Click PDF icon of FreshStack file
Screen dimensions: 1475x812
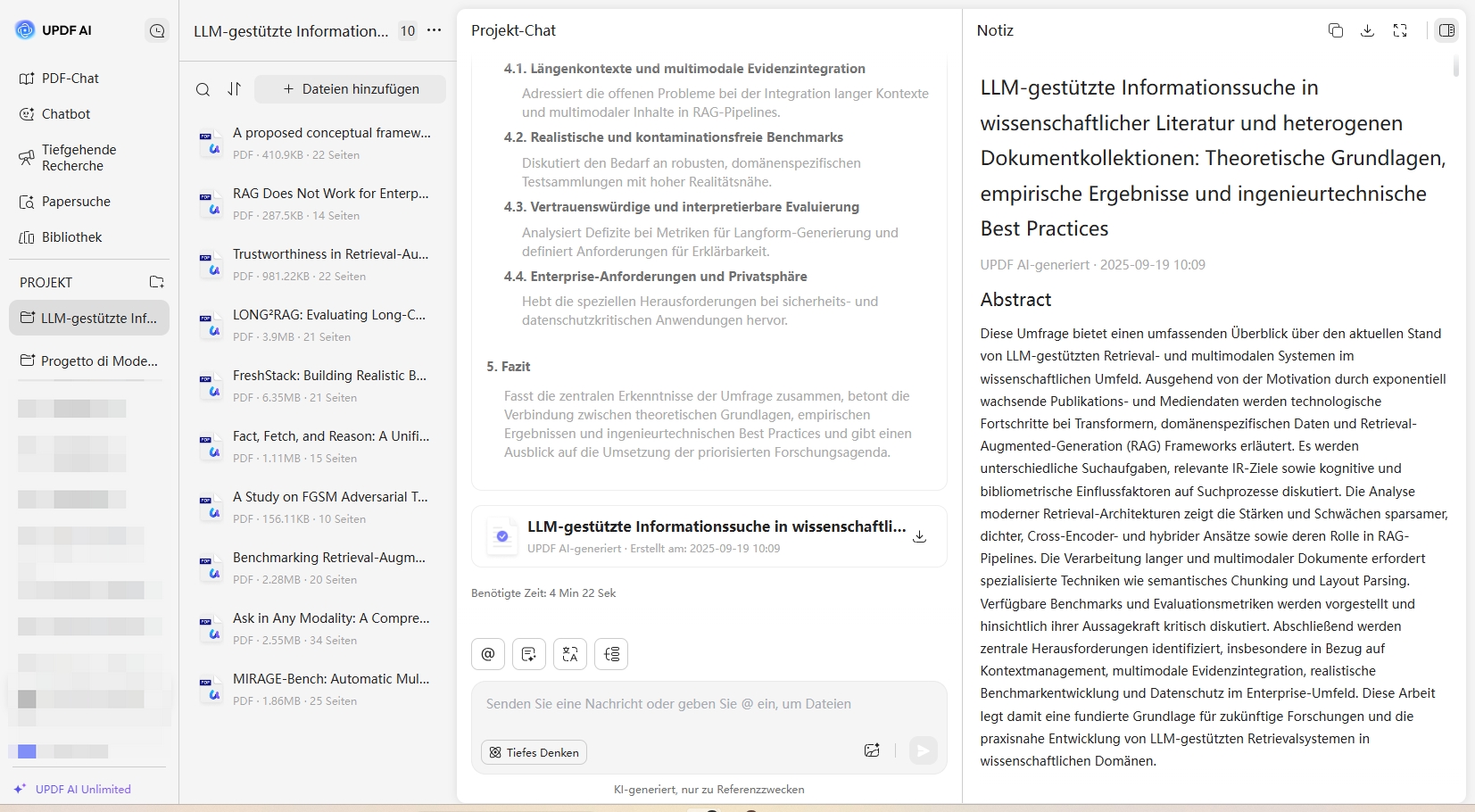211,385
